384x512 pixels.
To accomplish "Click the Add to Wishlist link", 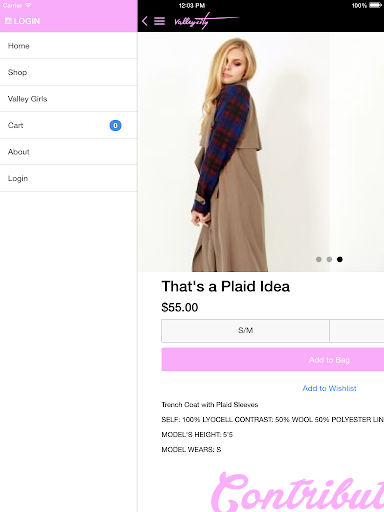I will click(329, 388).
